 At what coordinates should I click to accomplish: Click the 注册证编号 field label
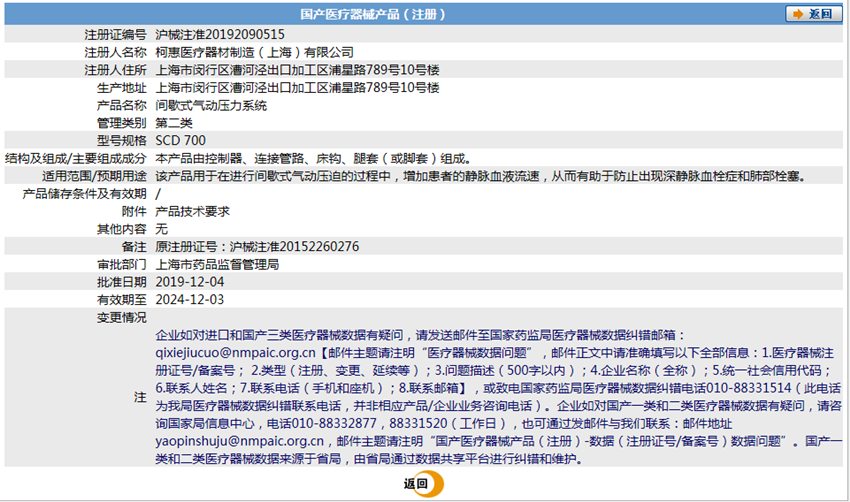tap(115, 34)
